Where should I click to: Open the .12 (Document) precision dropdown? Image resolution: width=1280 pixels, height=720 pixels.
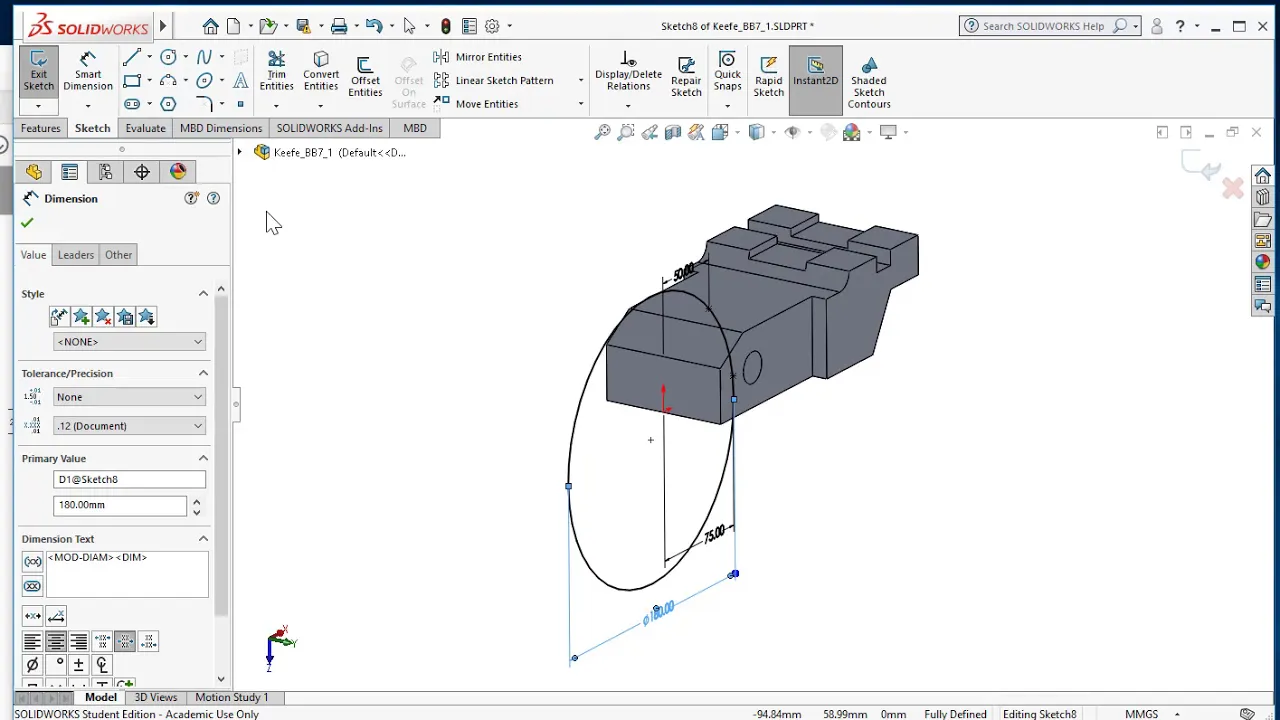tap(129, 426)
